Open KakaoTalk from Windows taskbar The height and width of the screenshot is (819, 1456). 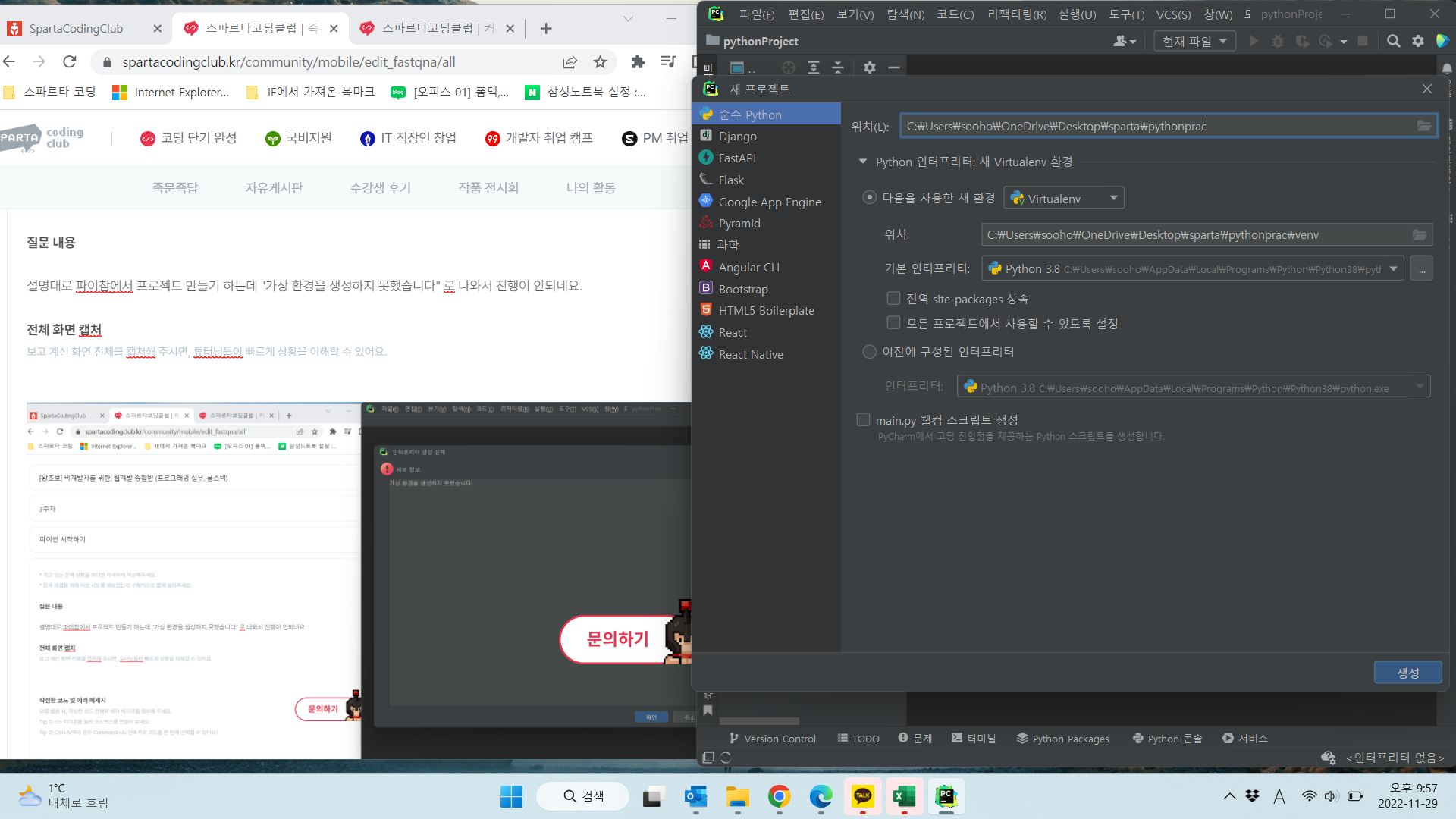pyautogui.click(x=862, y=796)
